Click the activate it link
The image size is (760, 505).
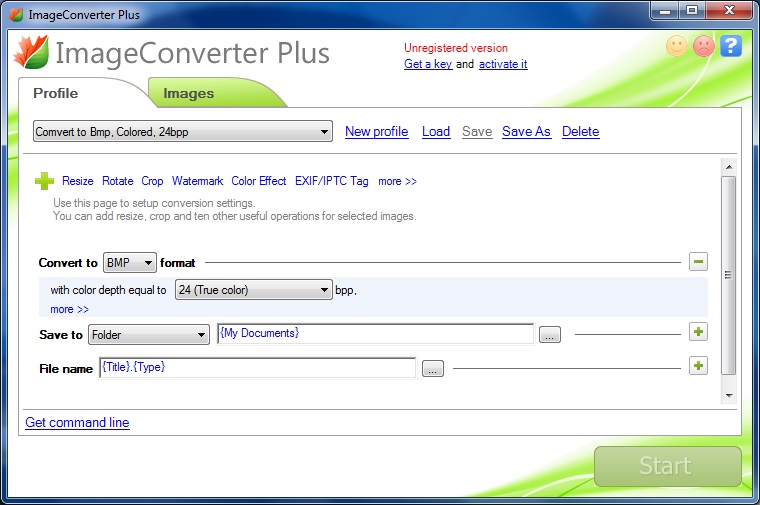pos(503,64)
